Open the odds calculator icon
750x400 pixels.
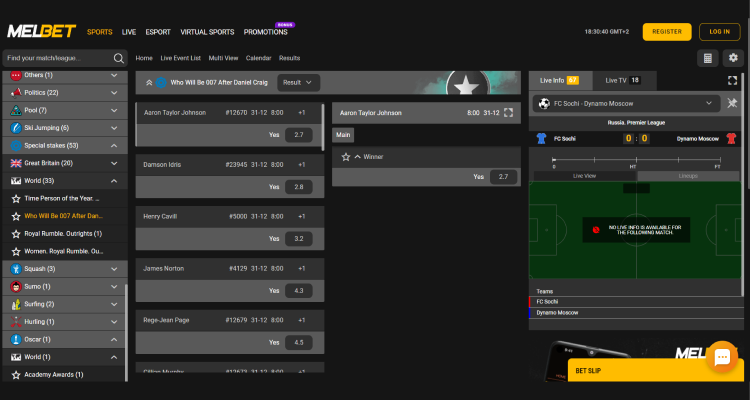click(708, 58)
